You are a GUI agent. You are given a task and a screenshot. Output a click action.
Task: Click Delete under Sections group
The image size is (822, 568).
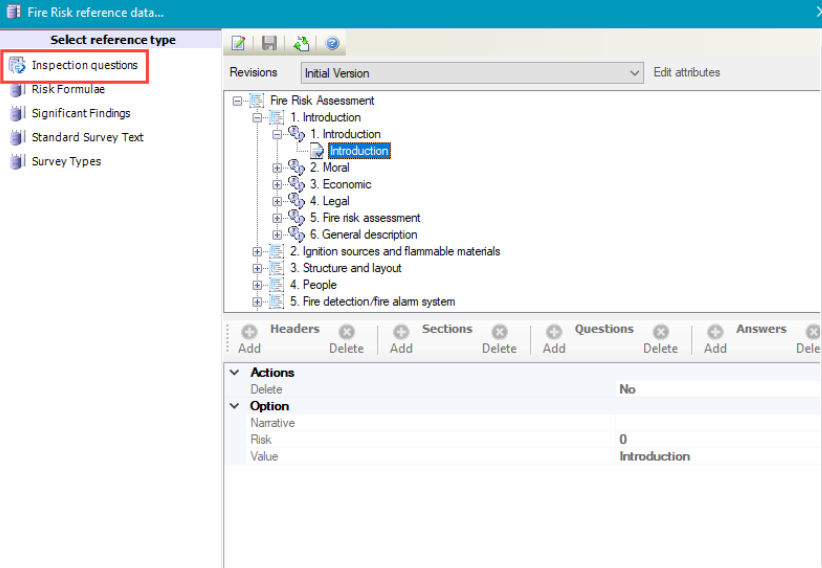coord(499,339)
